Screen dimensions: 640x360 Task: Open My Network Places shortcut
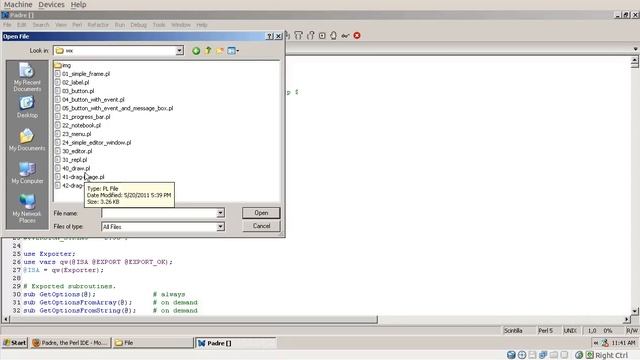pos(27,209)
